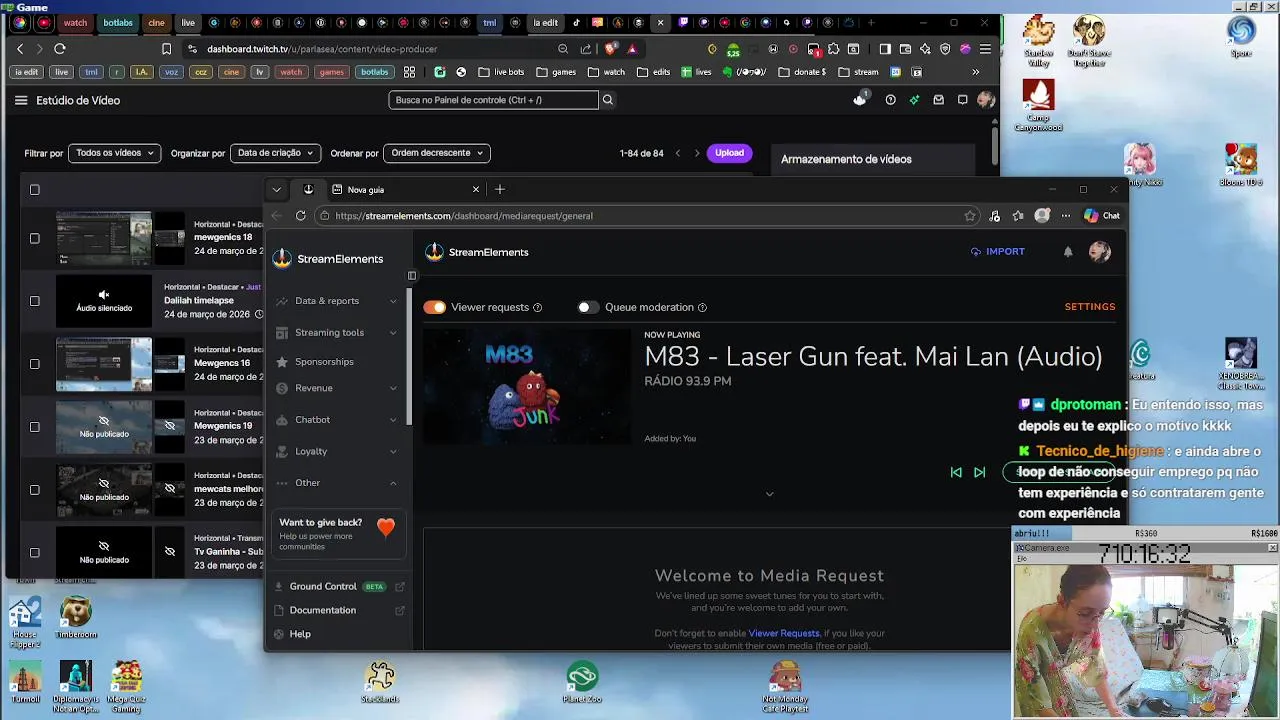Collapse the Other sidebar section
This screenshot has height=720, width=1280.
tap(336, 483)
